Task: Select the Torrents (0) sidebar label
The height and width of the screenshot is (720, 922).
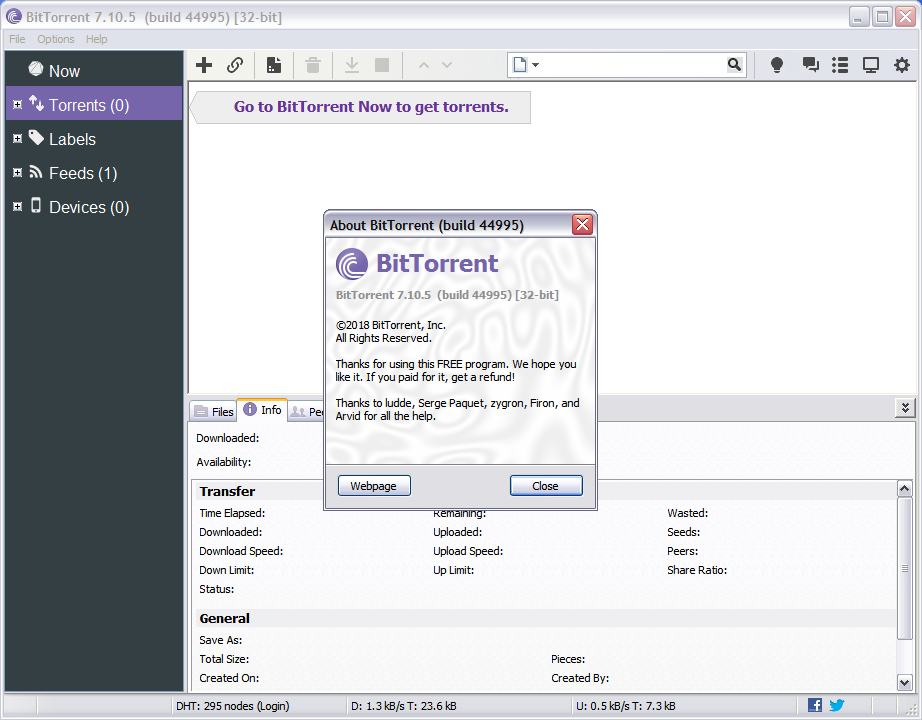Action: tap(89, 105)
